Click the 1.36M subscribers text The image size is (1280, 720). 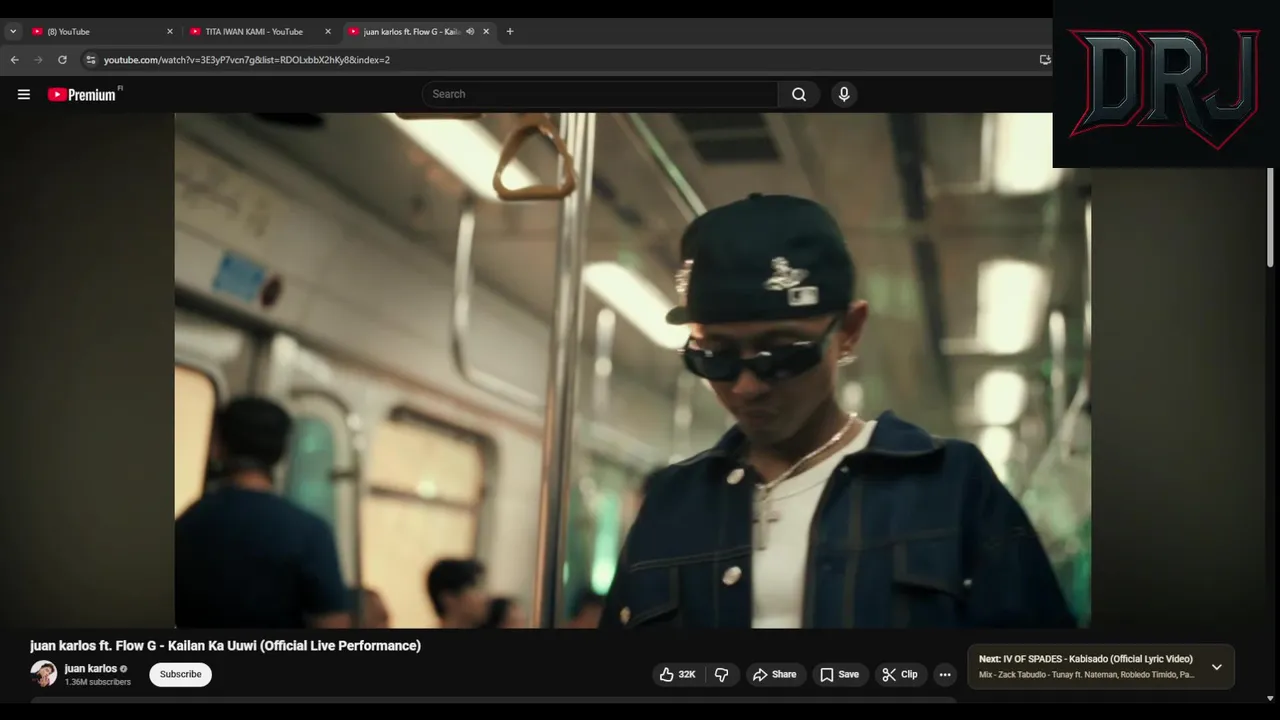point(98,682)
